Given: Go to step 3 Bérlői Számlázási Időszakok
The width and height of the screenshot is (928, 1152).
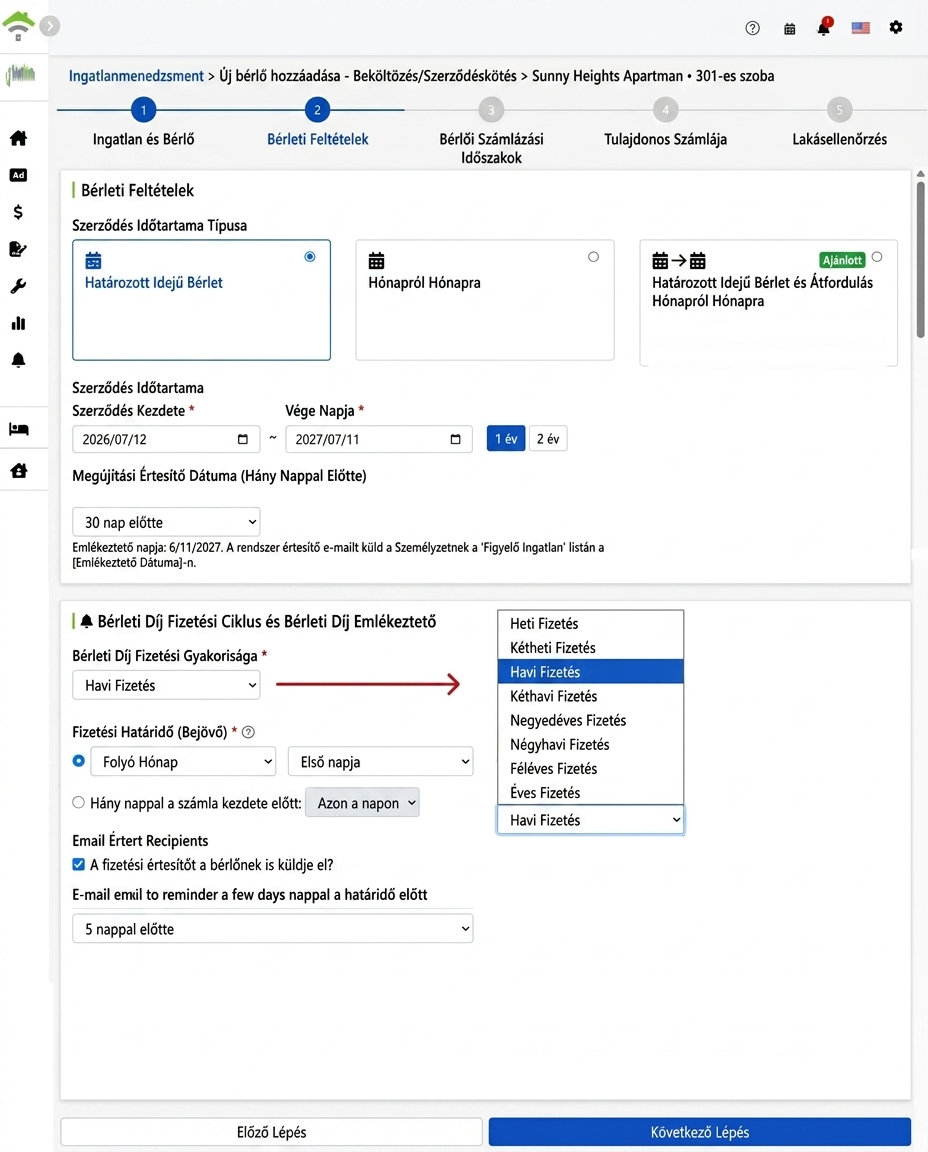Looking at the screenshot, I should pos(492,110).
